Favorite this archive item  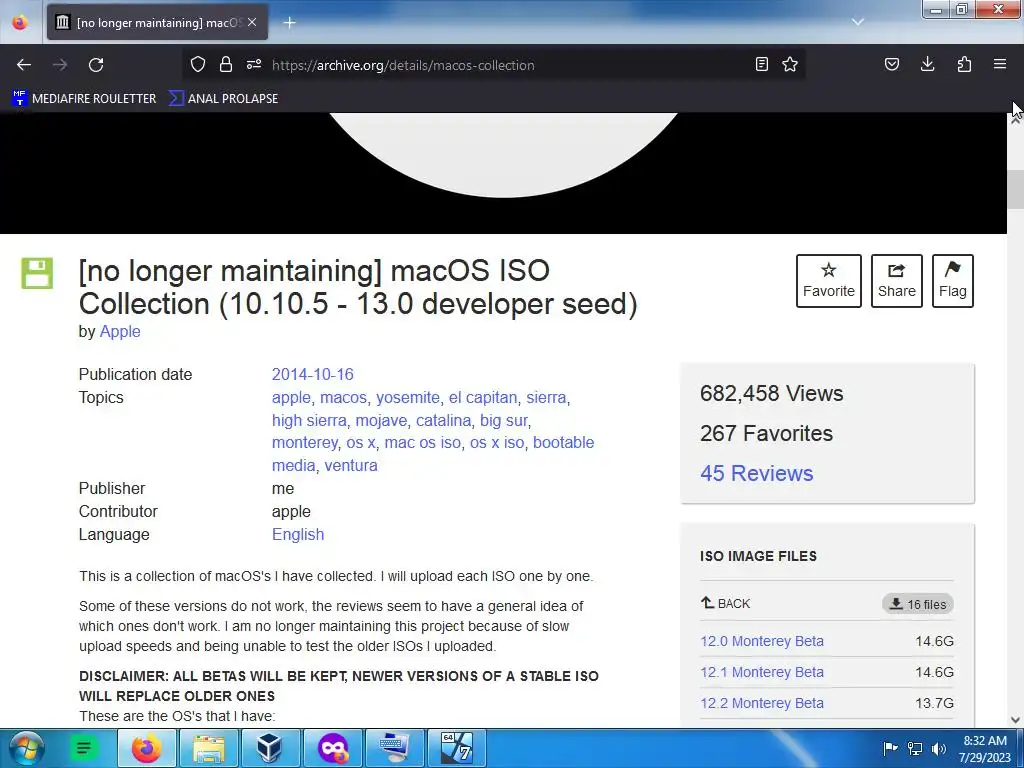point(828,281)
